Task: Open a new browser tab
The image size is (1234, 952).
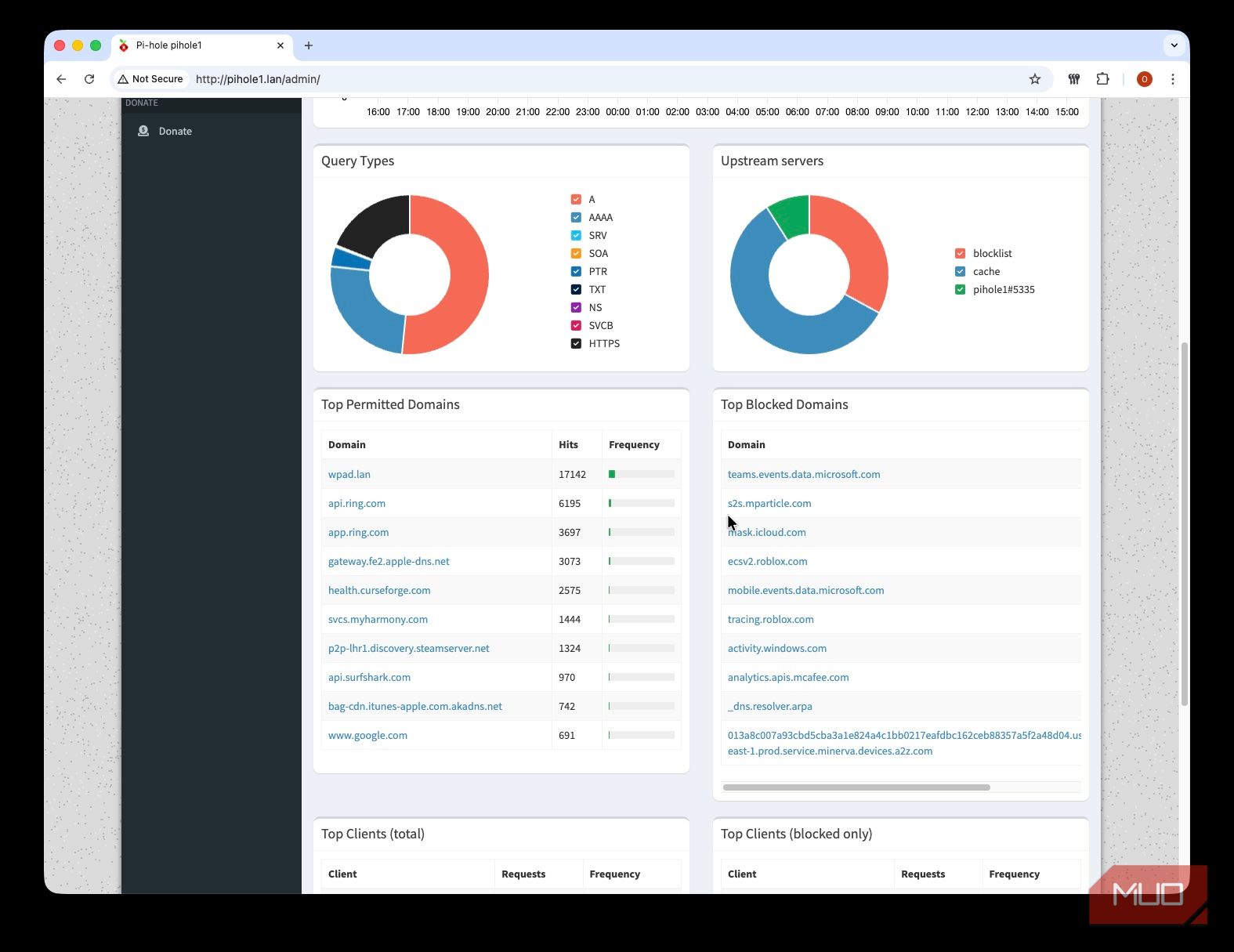Action: click(309, 45)
